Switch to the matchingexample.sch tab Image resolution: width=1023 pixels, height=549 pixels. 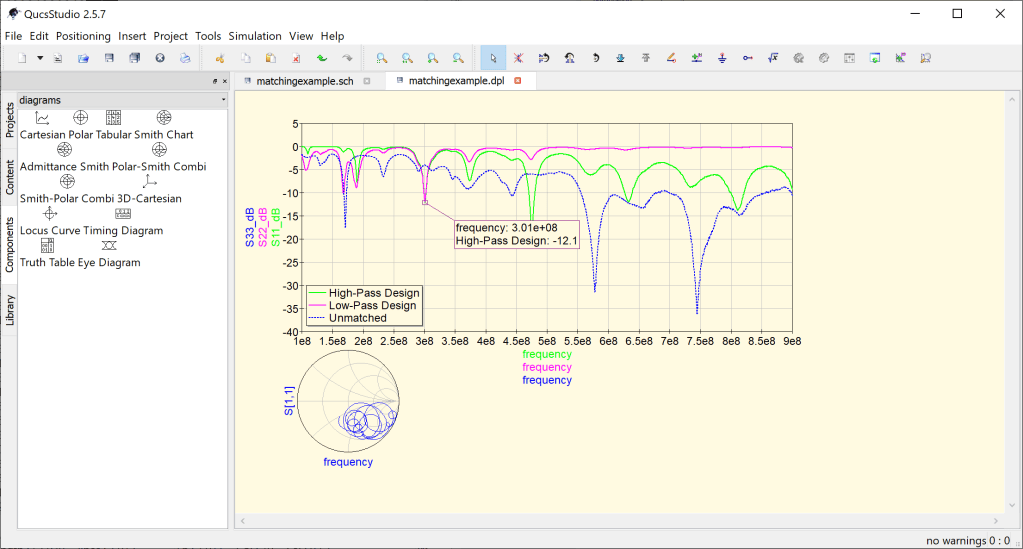[305, 81]
